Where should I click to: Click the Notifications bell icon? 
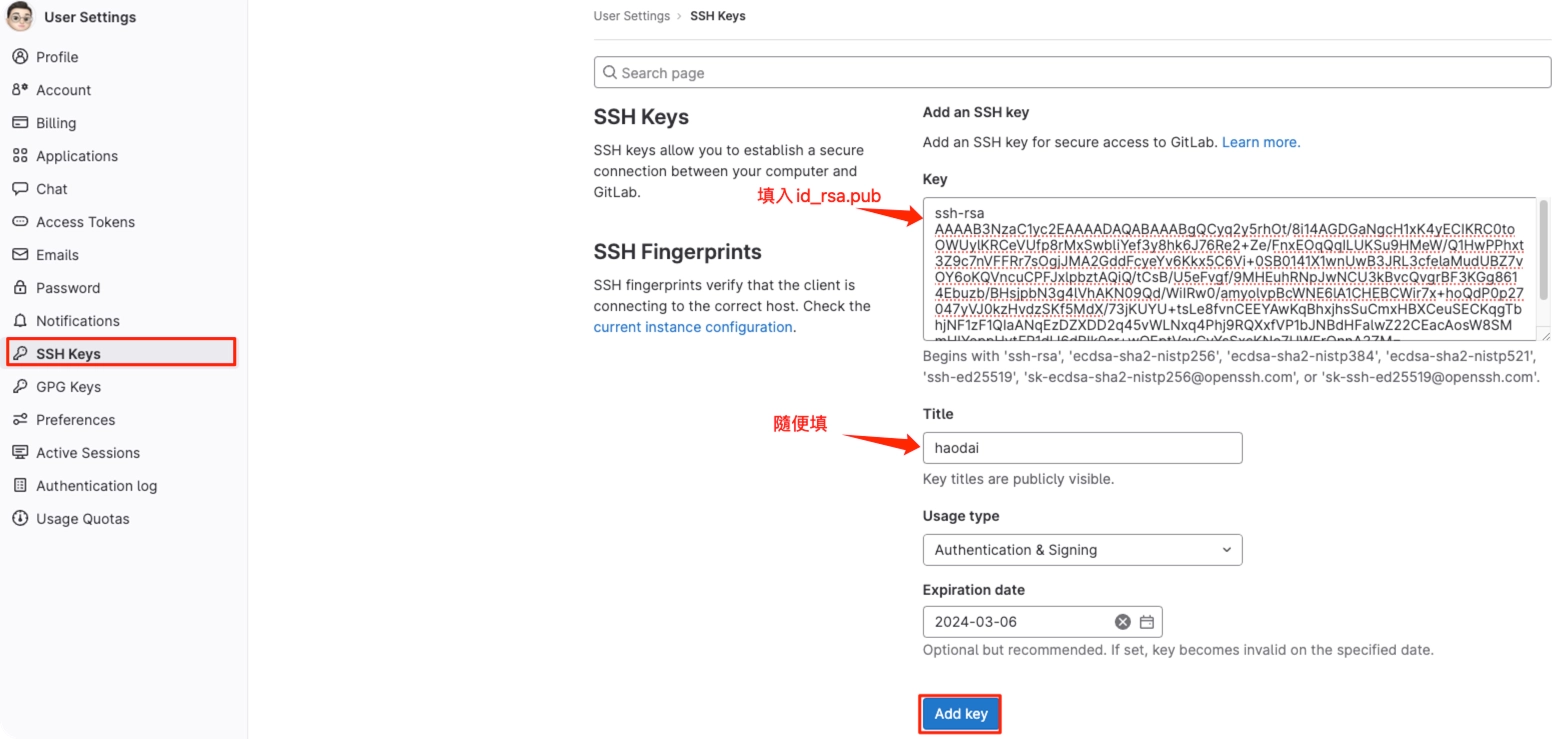tap(20, 321)
